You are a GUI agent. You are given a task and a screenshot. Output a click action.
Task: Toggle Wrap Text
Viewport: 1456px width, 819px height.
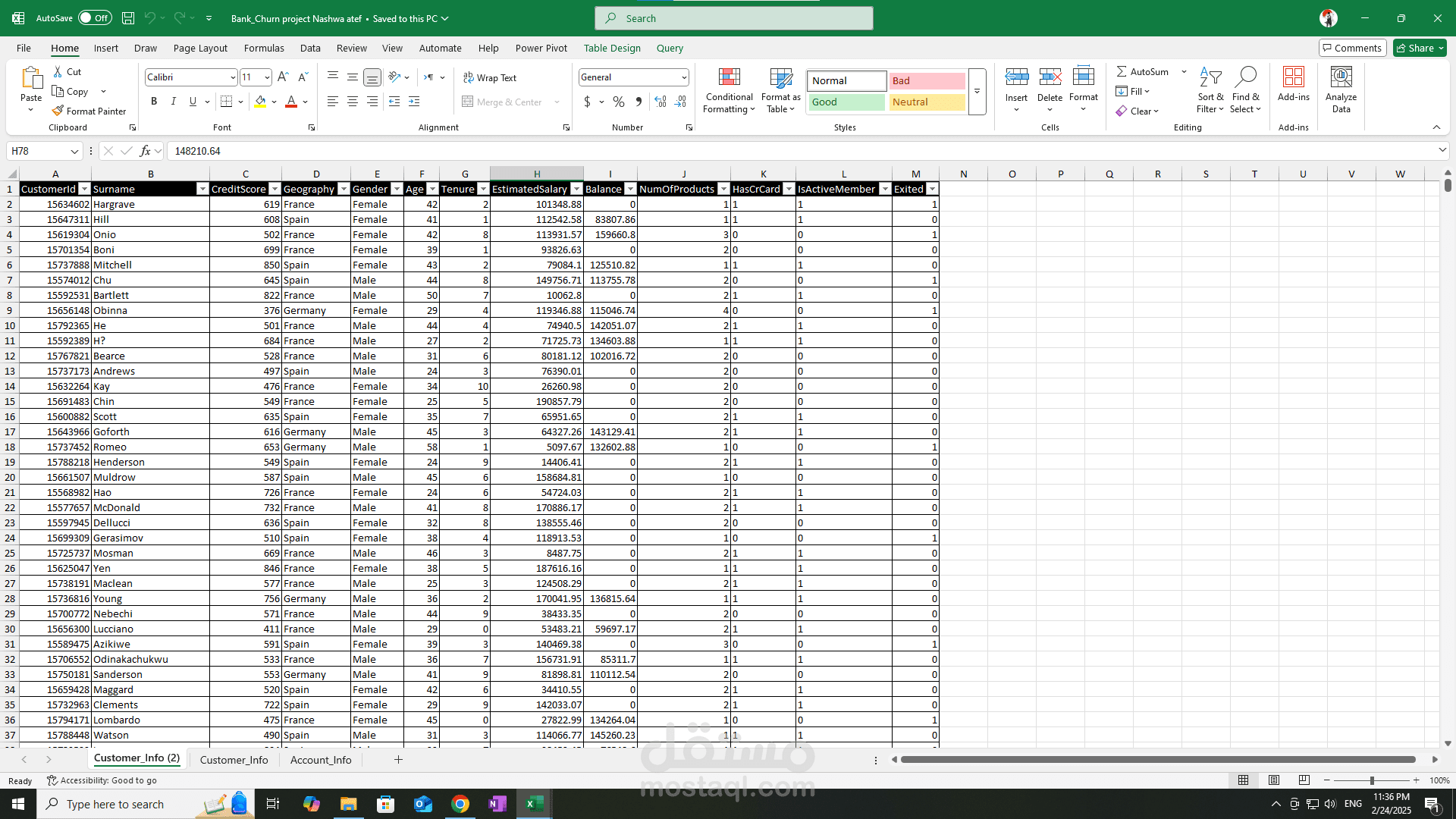490,77
